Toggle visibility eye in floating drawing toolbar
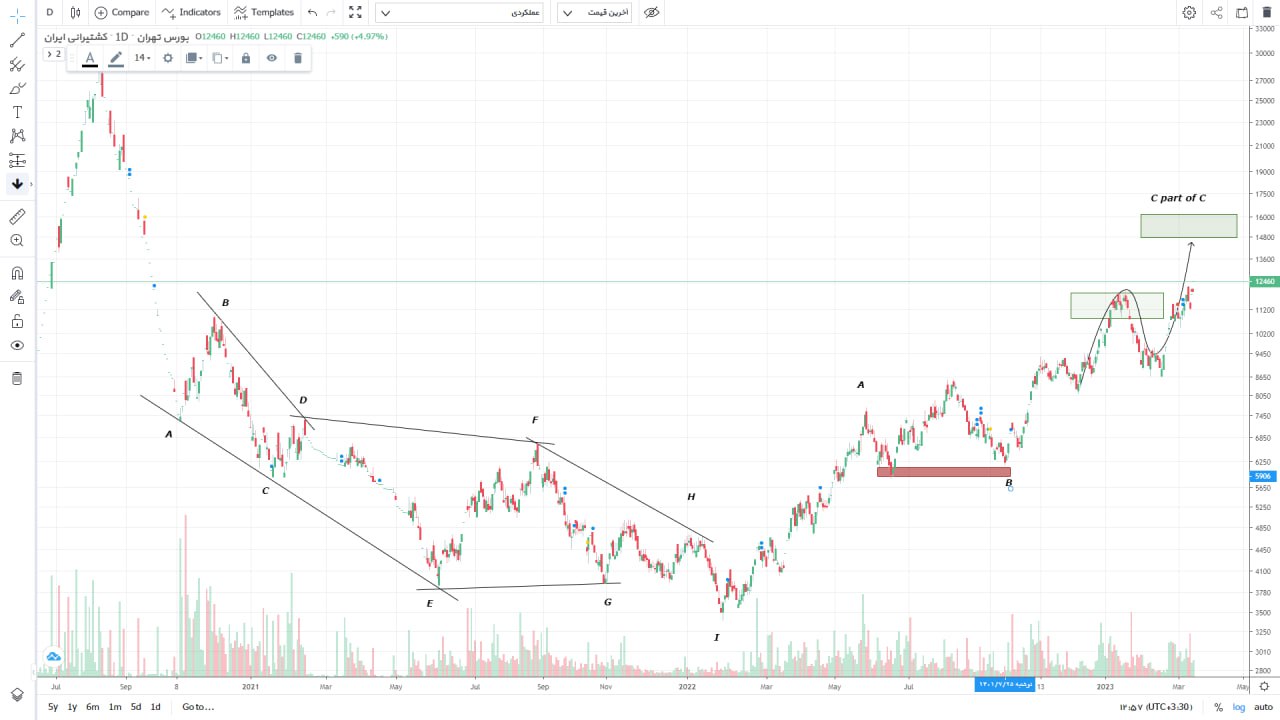The image size is (1280, 720). [271, 58]
